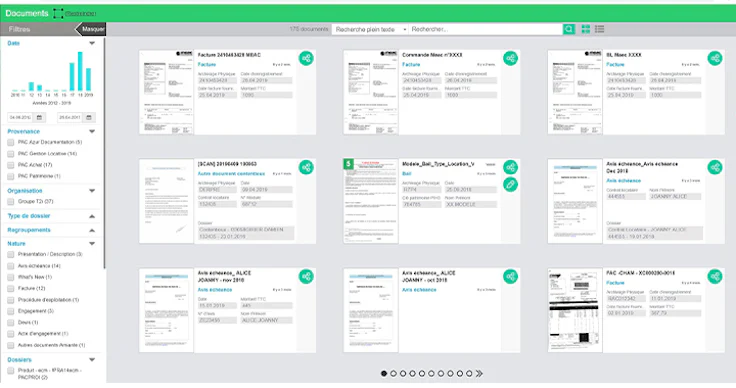Screen dimensions: 736x388
Task: Open Facture 2410453428 document thumbnail
Action: click(166, 92)
